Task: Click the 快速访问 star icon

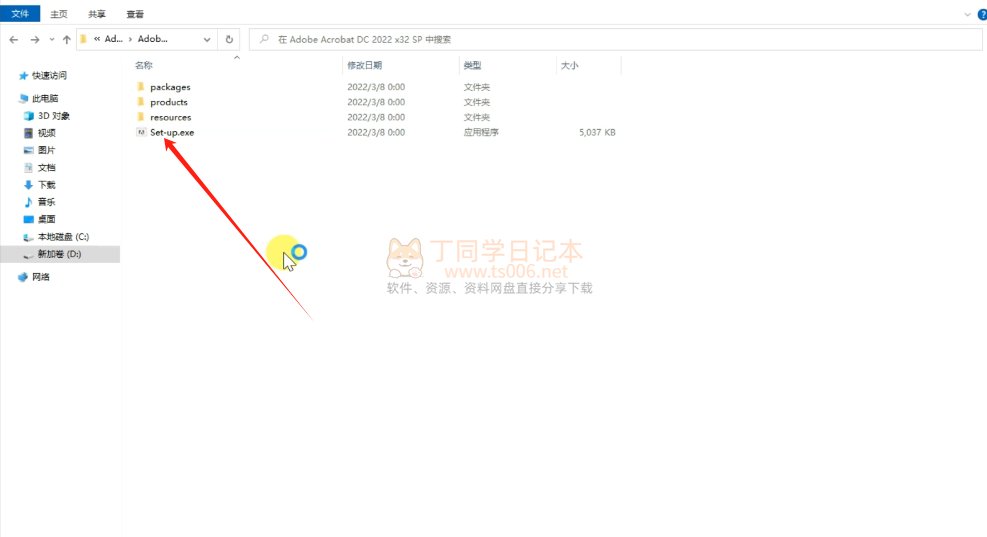Action: click(23, 76)
